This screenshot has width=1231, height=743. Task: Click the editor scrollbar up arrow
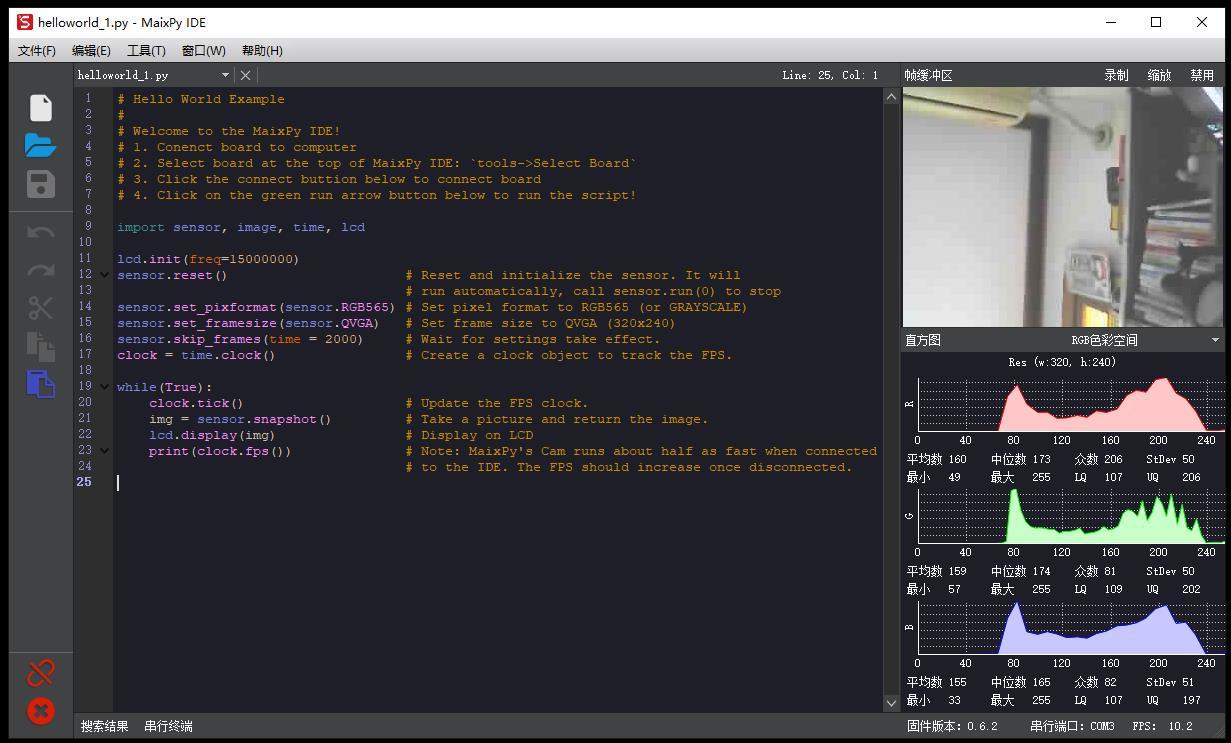891,97
